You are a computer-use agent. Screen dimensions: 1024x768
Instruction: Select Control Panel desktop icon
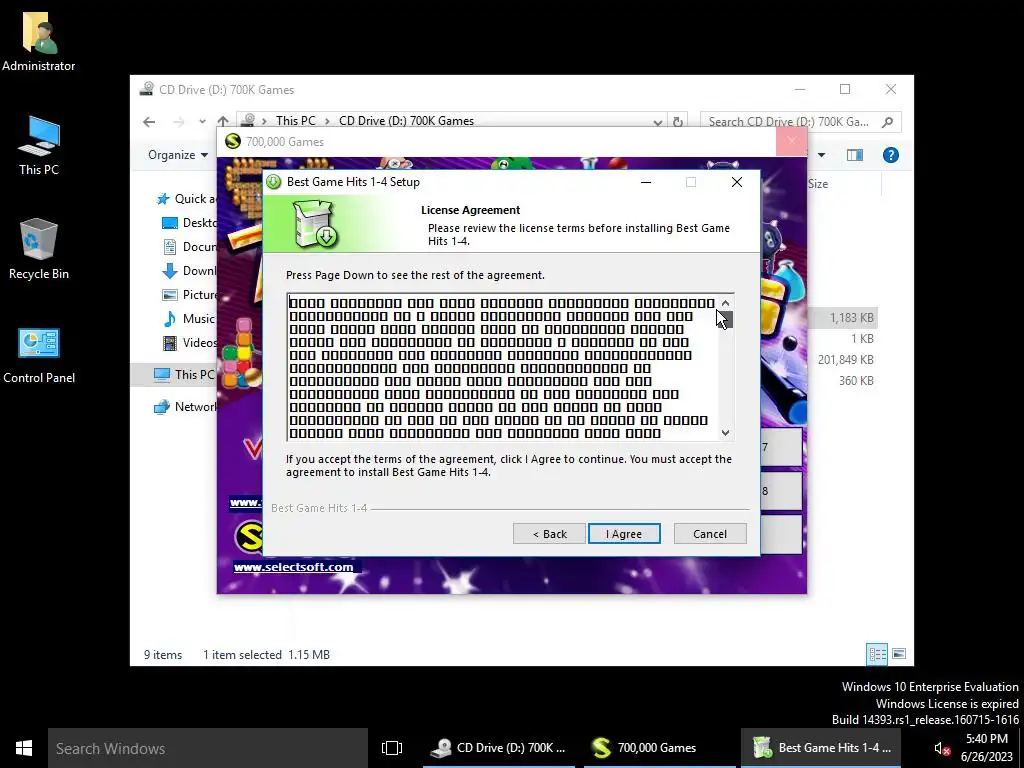point(39,355)
